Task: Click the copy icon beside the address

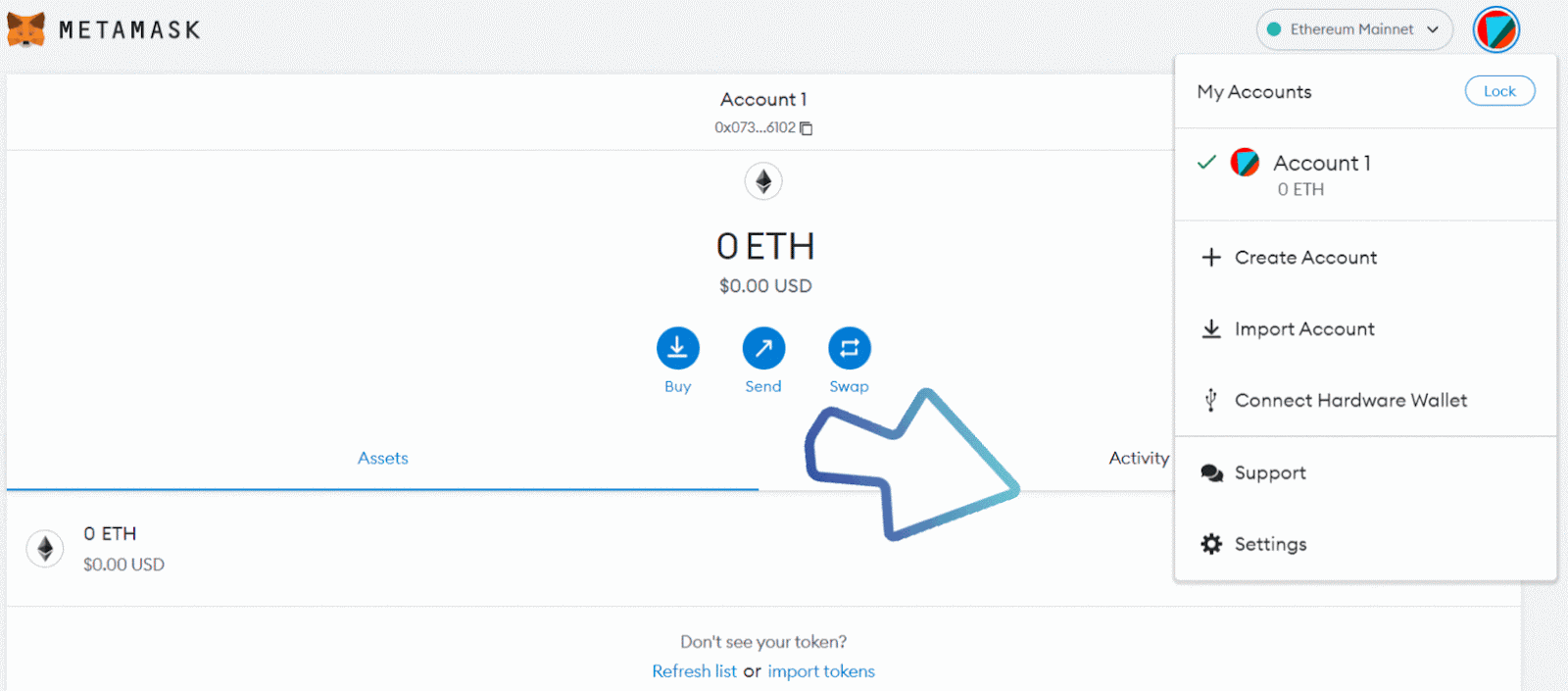Action: [x=807, y=128]
